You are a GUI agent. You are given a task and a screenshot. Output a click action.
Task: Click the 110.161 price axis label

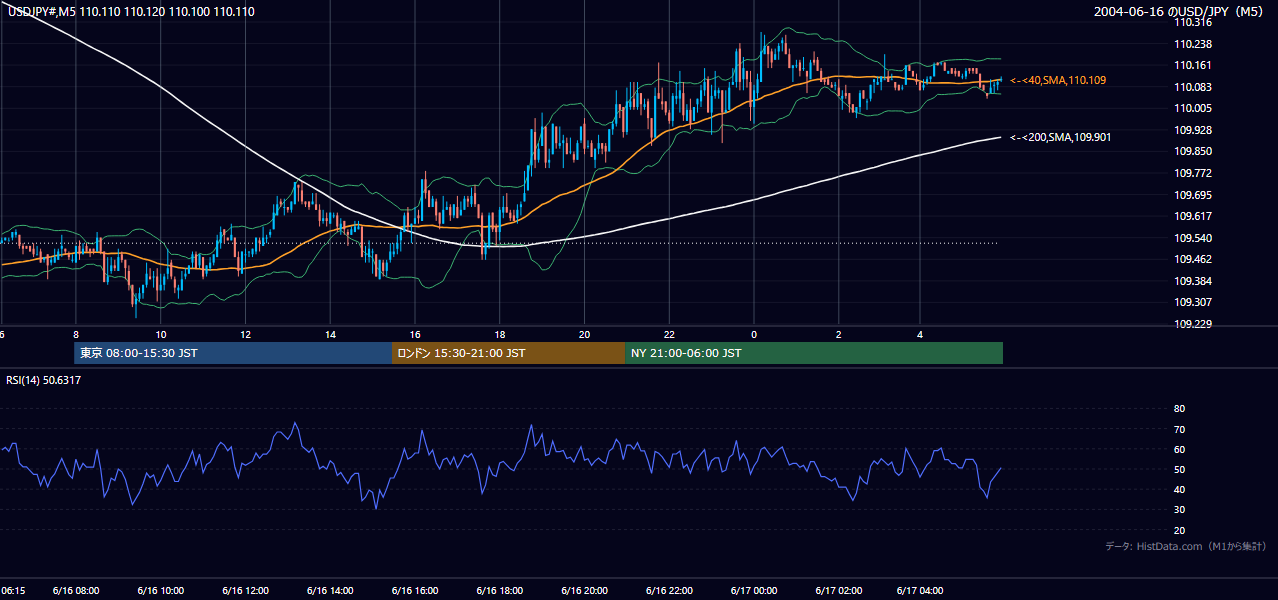[1193, 65]
